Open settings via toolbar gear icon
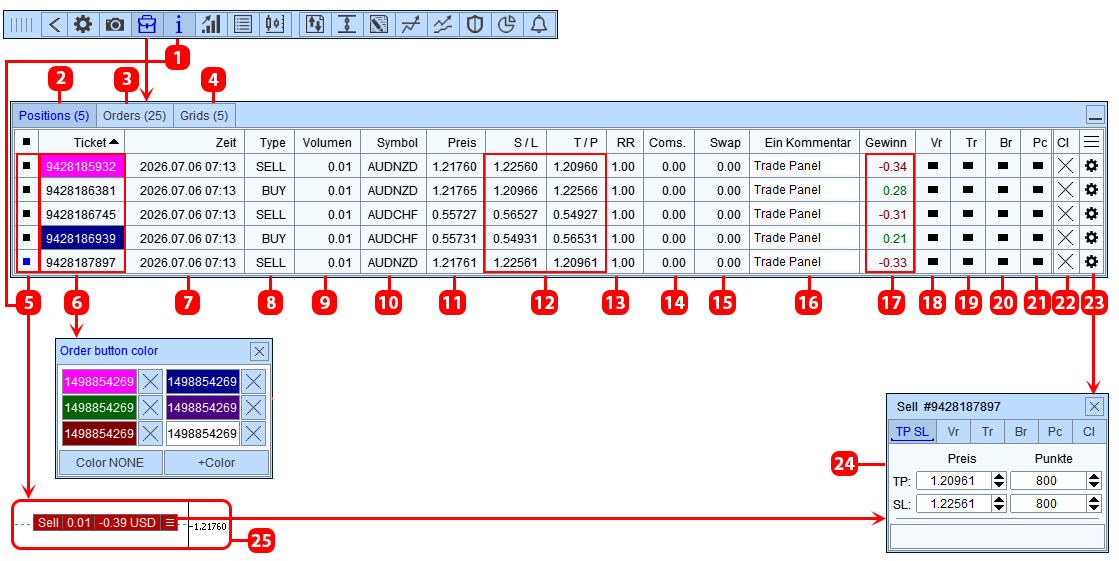 click(83, 24)
